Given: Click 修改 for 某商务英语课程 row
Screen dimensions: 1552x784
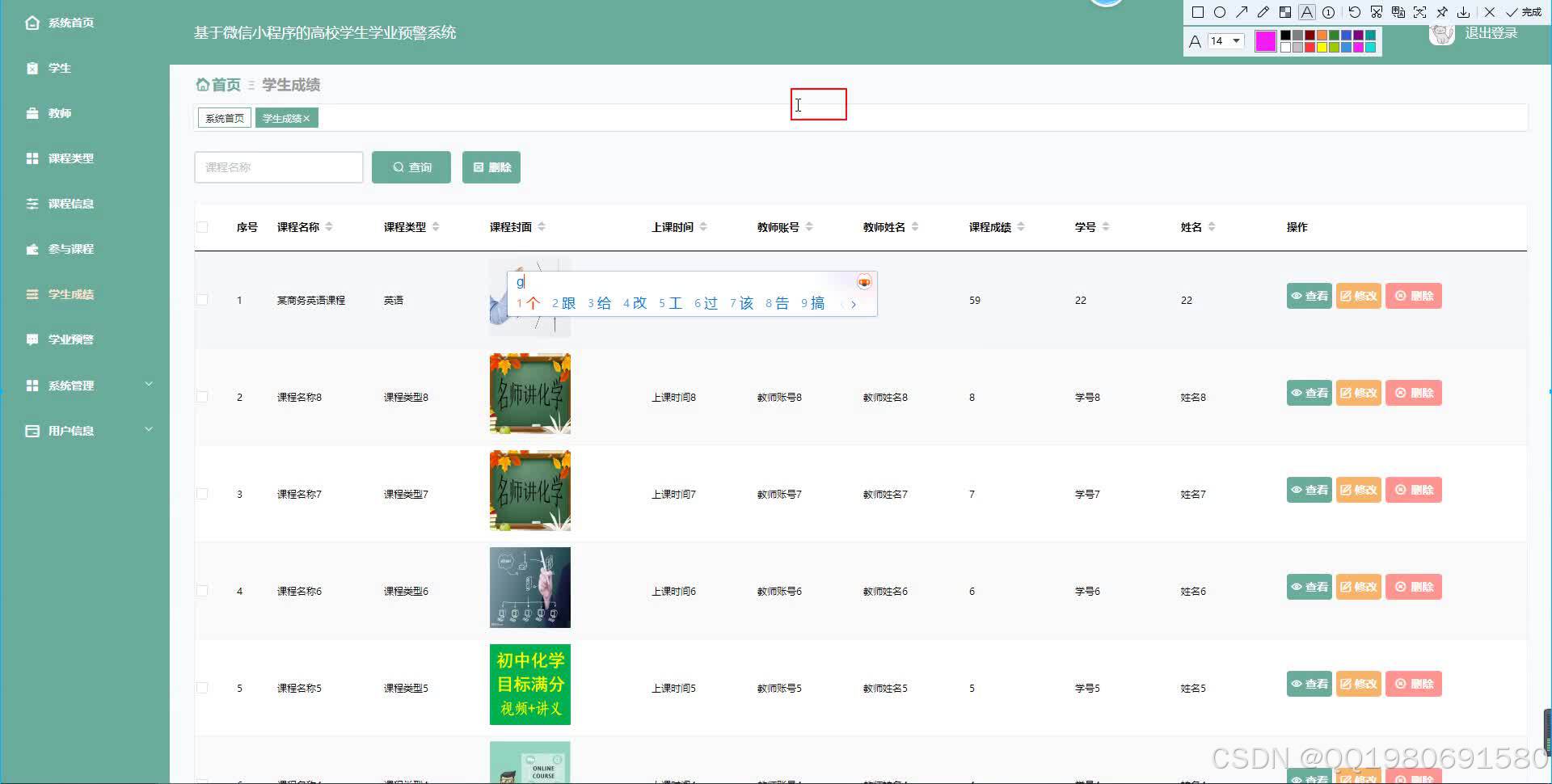Looking at the screenshot, I should coord(1359,296).
